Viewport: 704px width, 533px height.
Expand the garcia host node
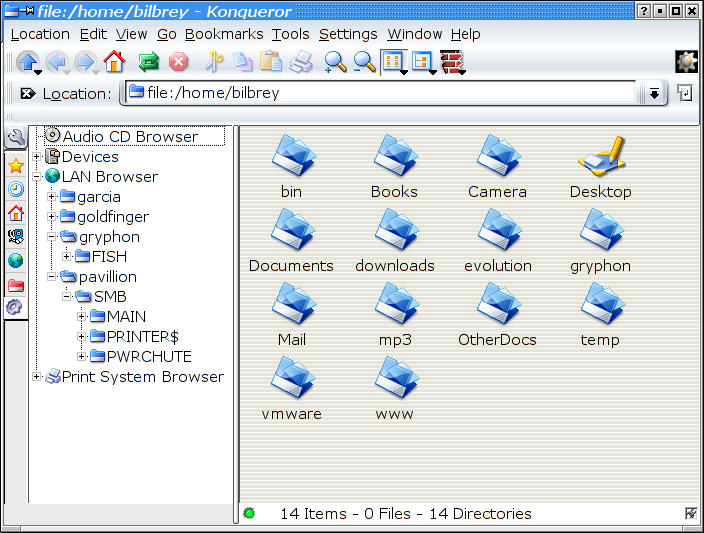(52, 197)
